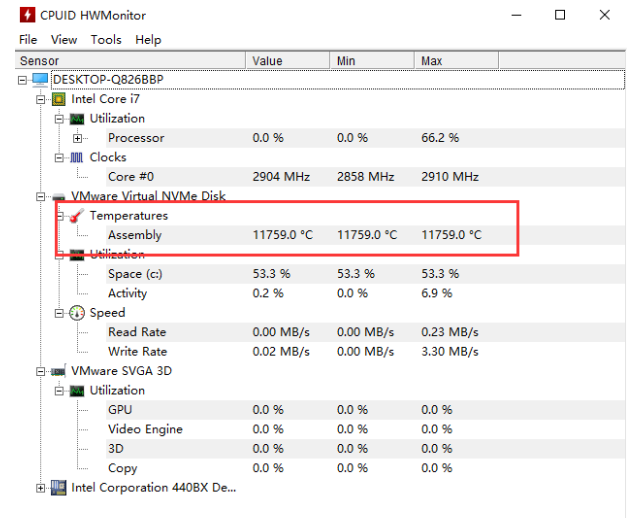Open the Tools menu

[106, 40]
